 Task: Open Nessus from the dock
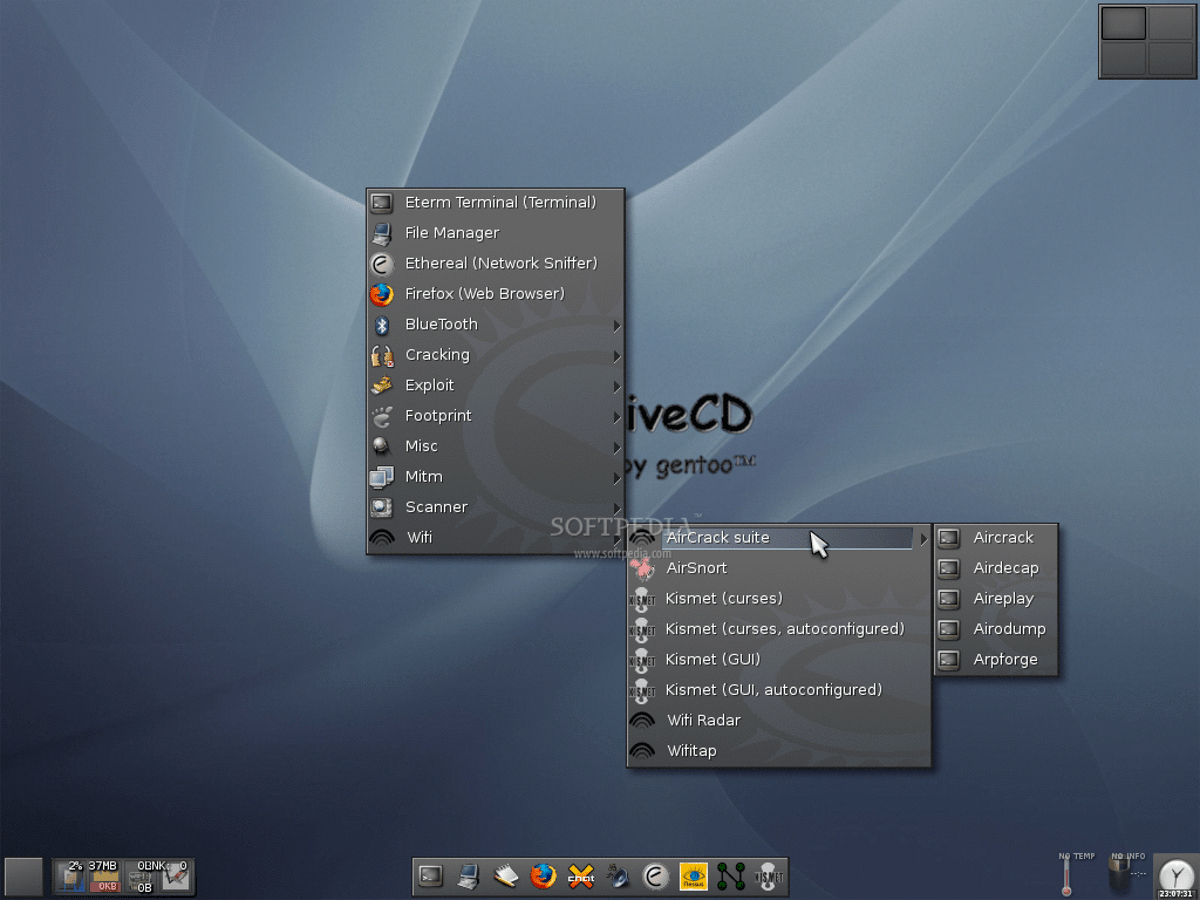(693, 877)
